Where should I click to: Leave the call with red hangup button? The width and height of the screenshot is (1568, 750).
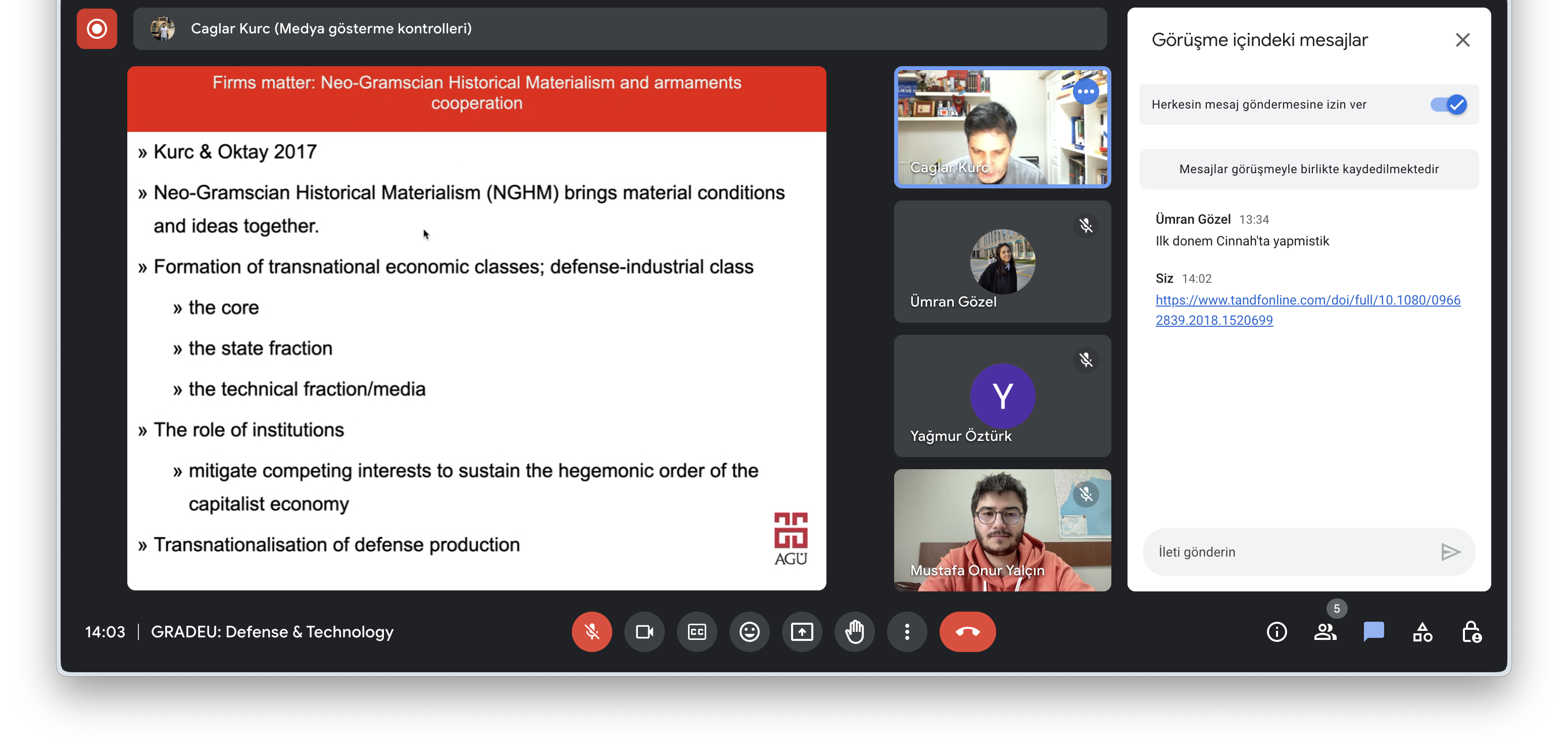pos(967,632)
